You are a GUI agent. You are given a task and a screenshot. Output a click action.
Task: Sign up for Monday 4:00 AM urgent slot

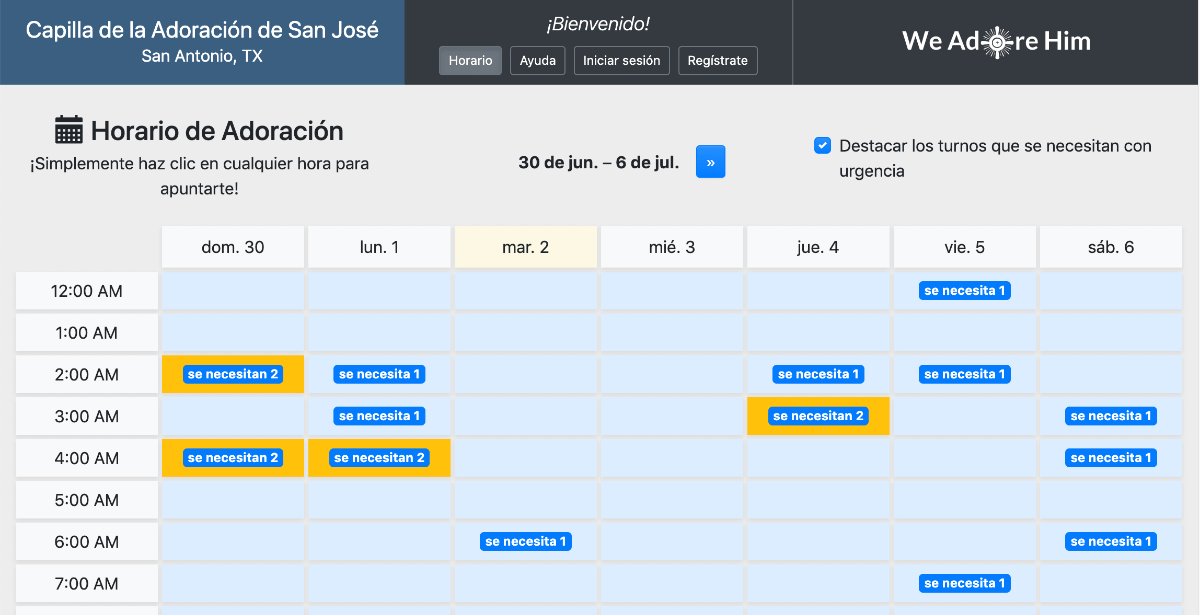point(379,458)
